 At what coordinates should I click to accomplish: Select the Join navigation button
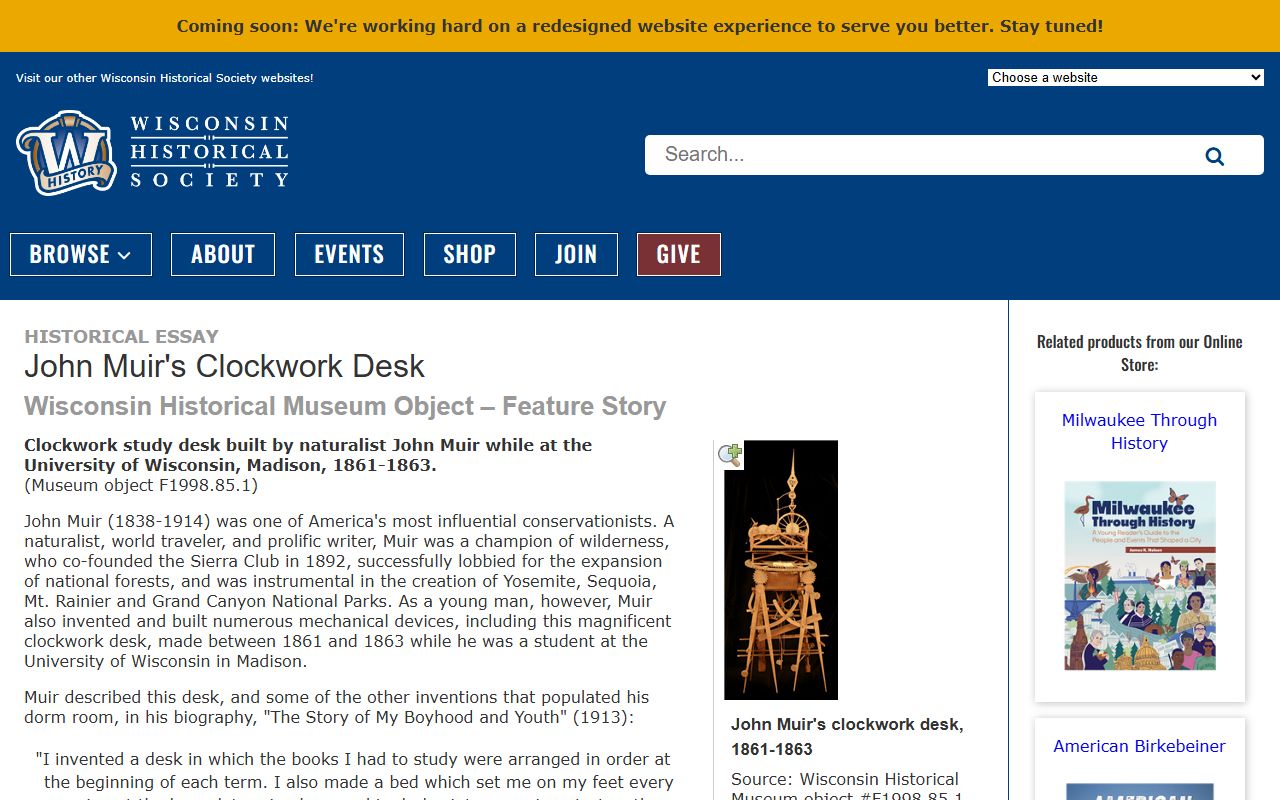pyautogui.click(x=576, y=254)
